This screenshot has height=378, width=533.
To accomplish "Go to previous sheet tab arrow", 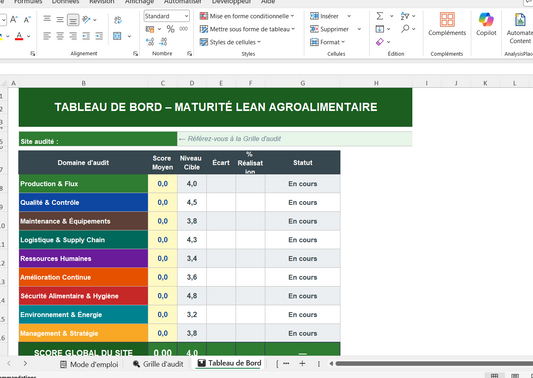I will [x=9, y=363].
